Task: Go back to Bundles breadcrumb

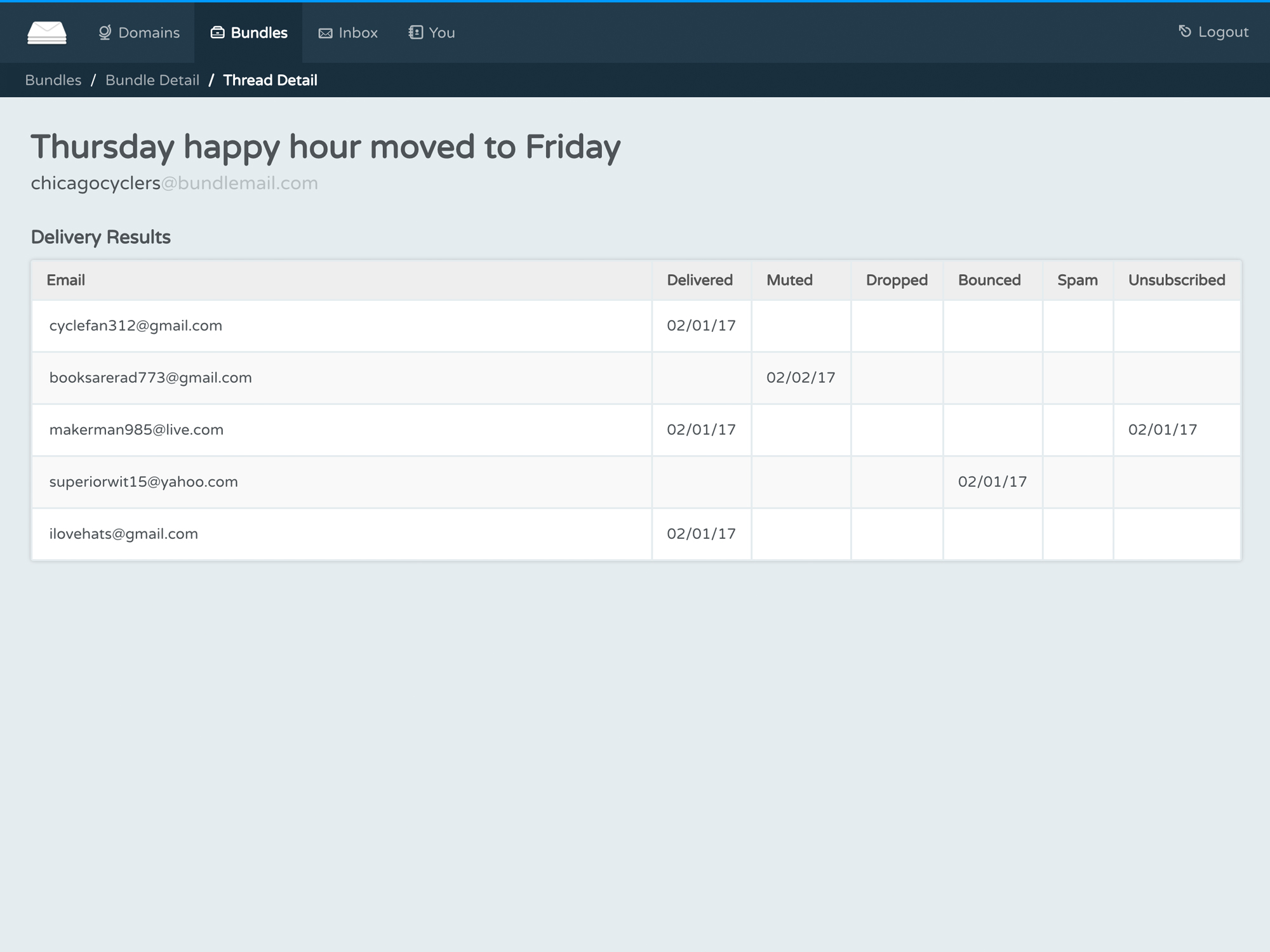Action: [53, 80]
